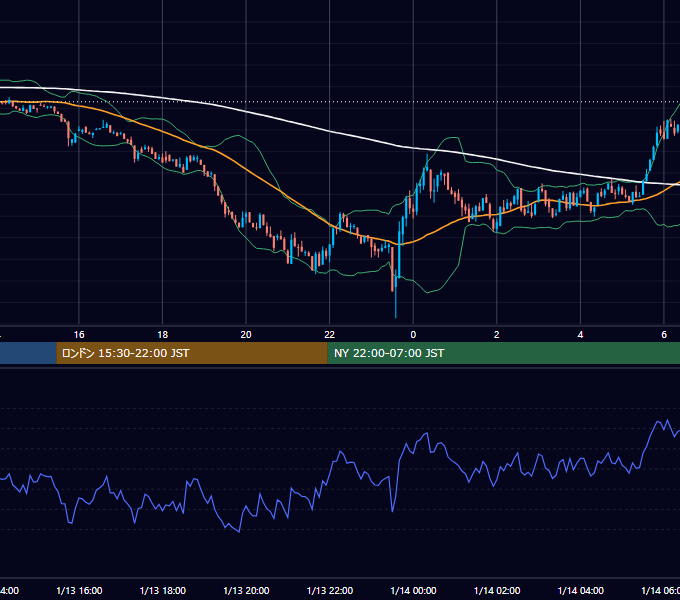Click the 1/13 16:00 label on lower axis
680x600 pixels.
click(79, 590)
